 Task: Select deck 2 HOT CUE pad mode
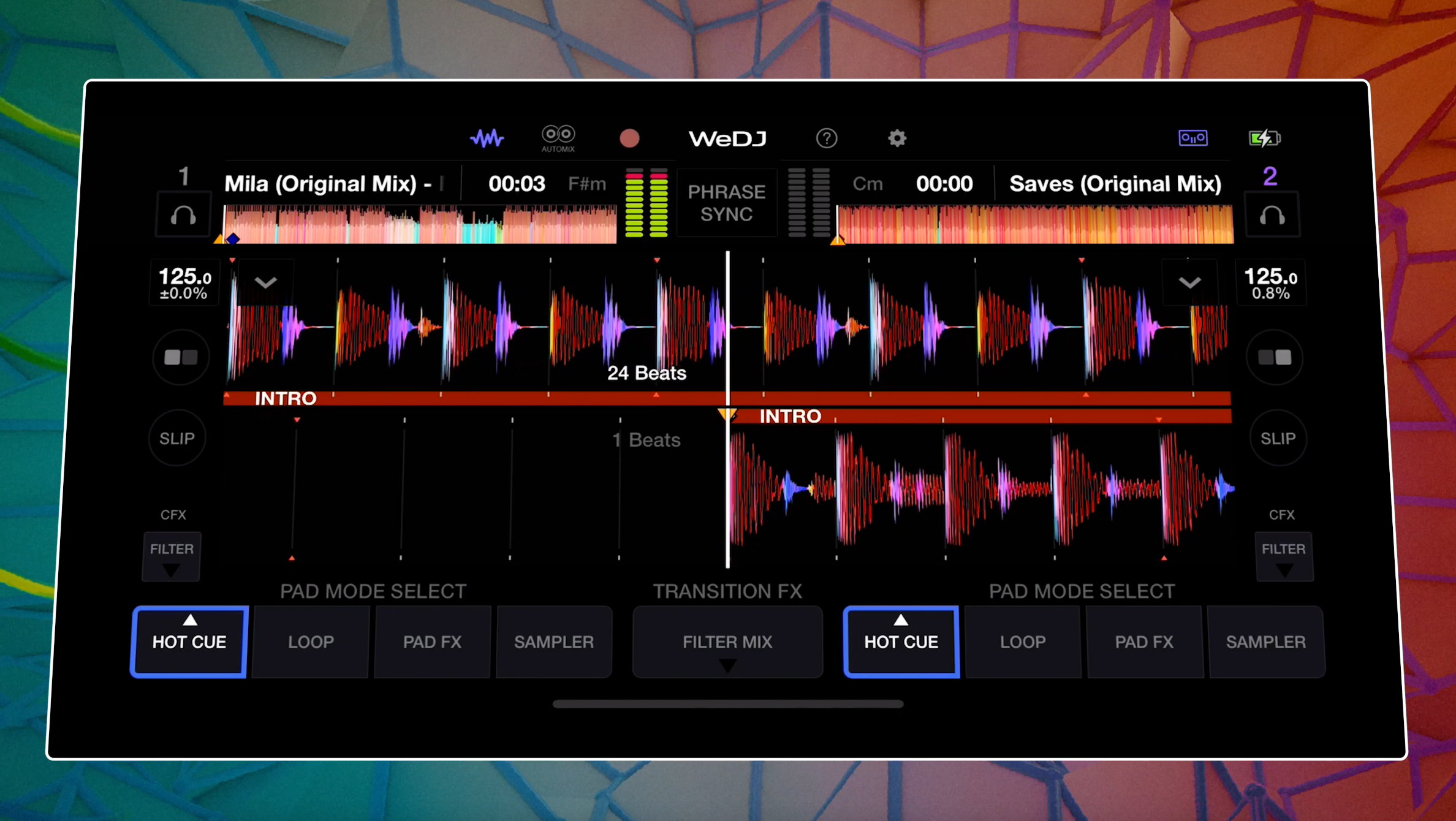pyautogui.click(x=901, y=642)
